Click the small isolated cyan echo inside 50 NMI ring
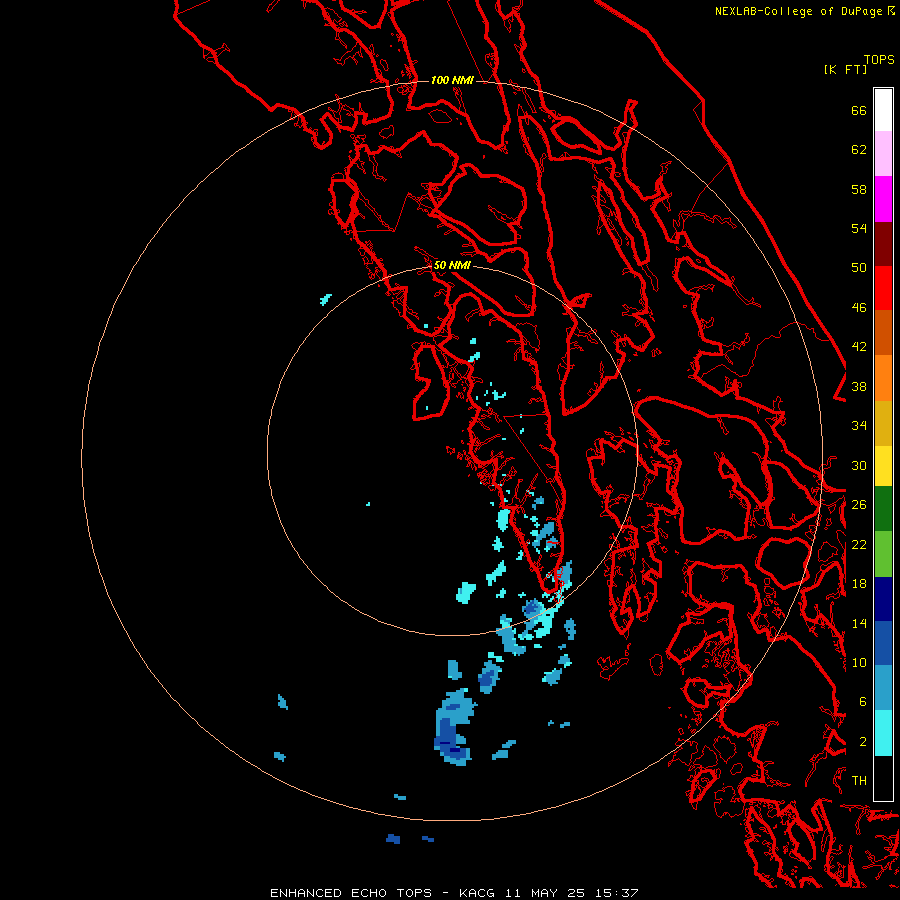This screenshot has width=900, height=900. pyautogui.click(x=368, y=504)
